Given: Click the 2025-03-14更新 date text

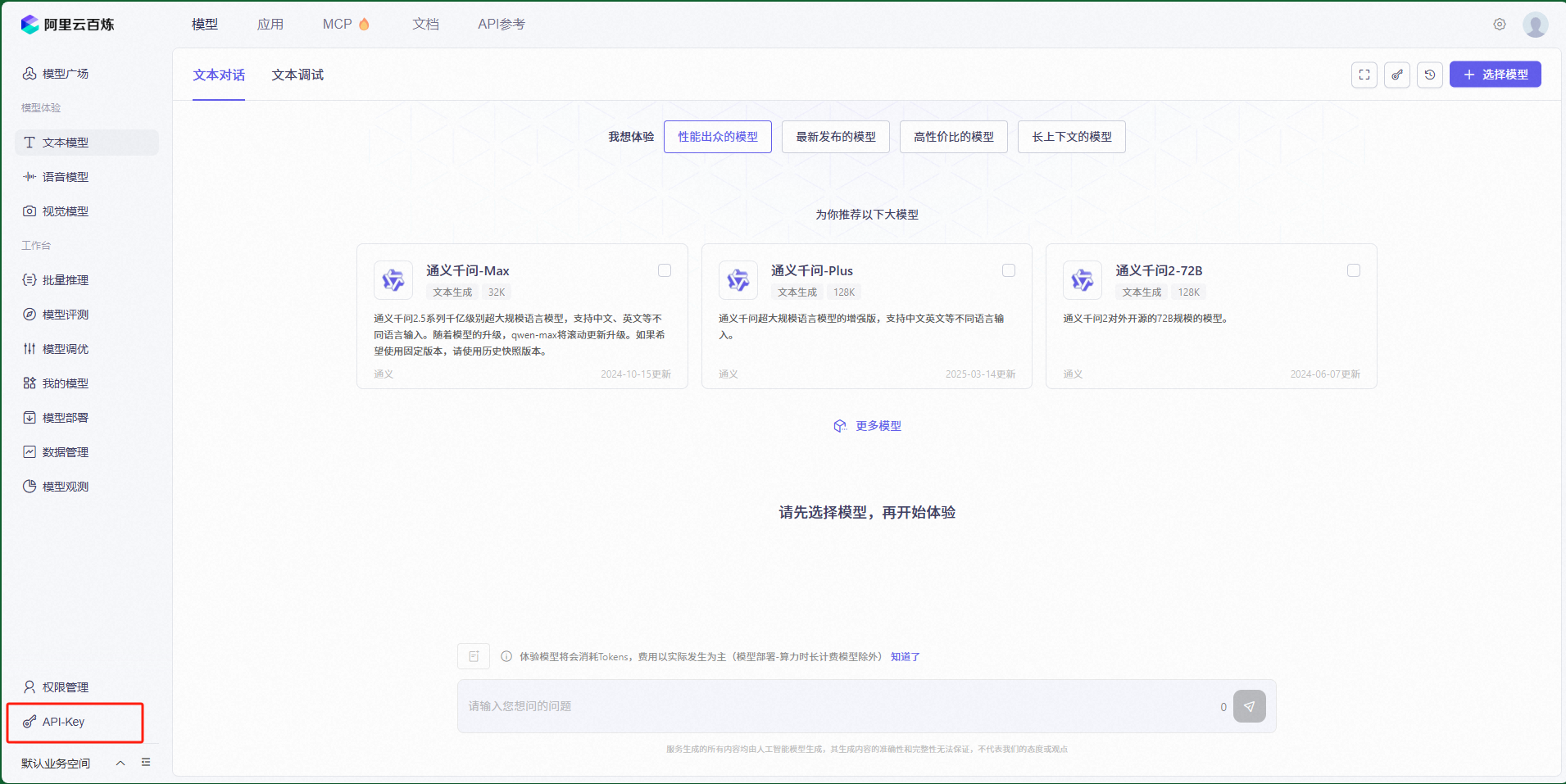Looking at the screenshot, I should (x=981, y=374).
